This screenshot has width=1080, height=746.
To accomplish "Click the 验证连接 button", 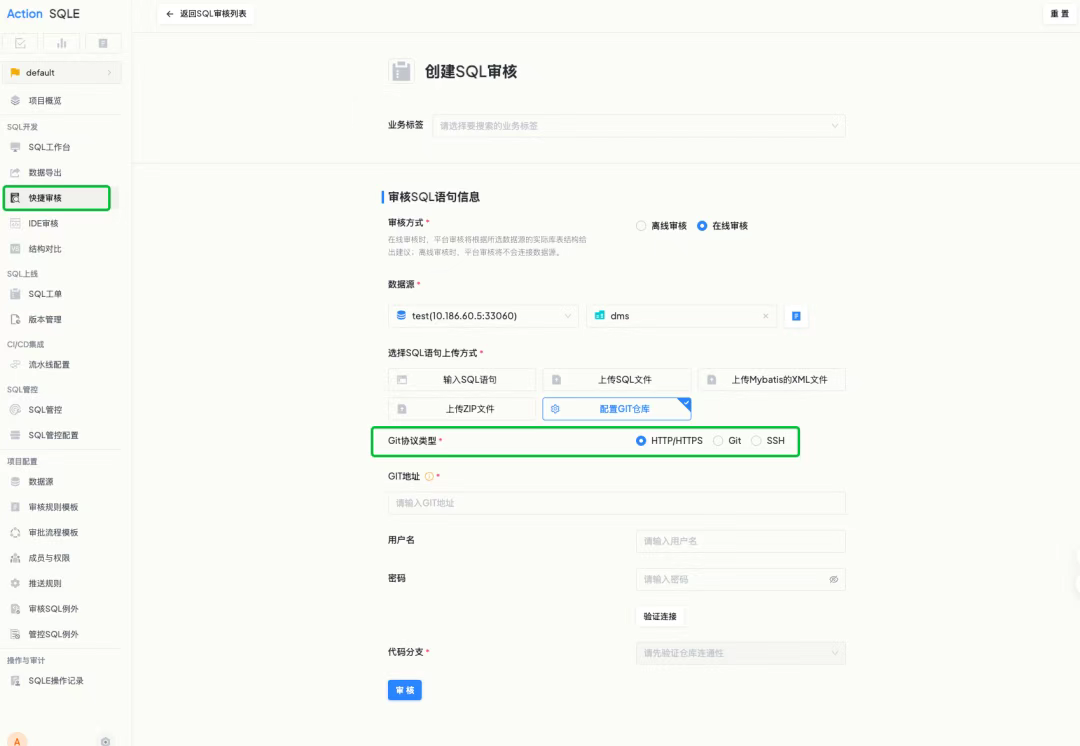I will coord(660,617).
